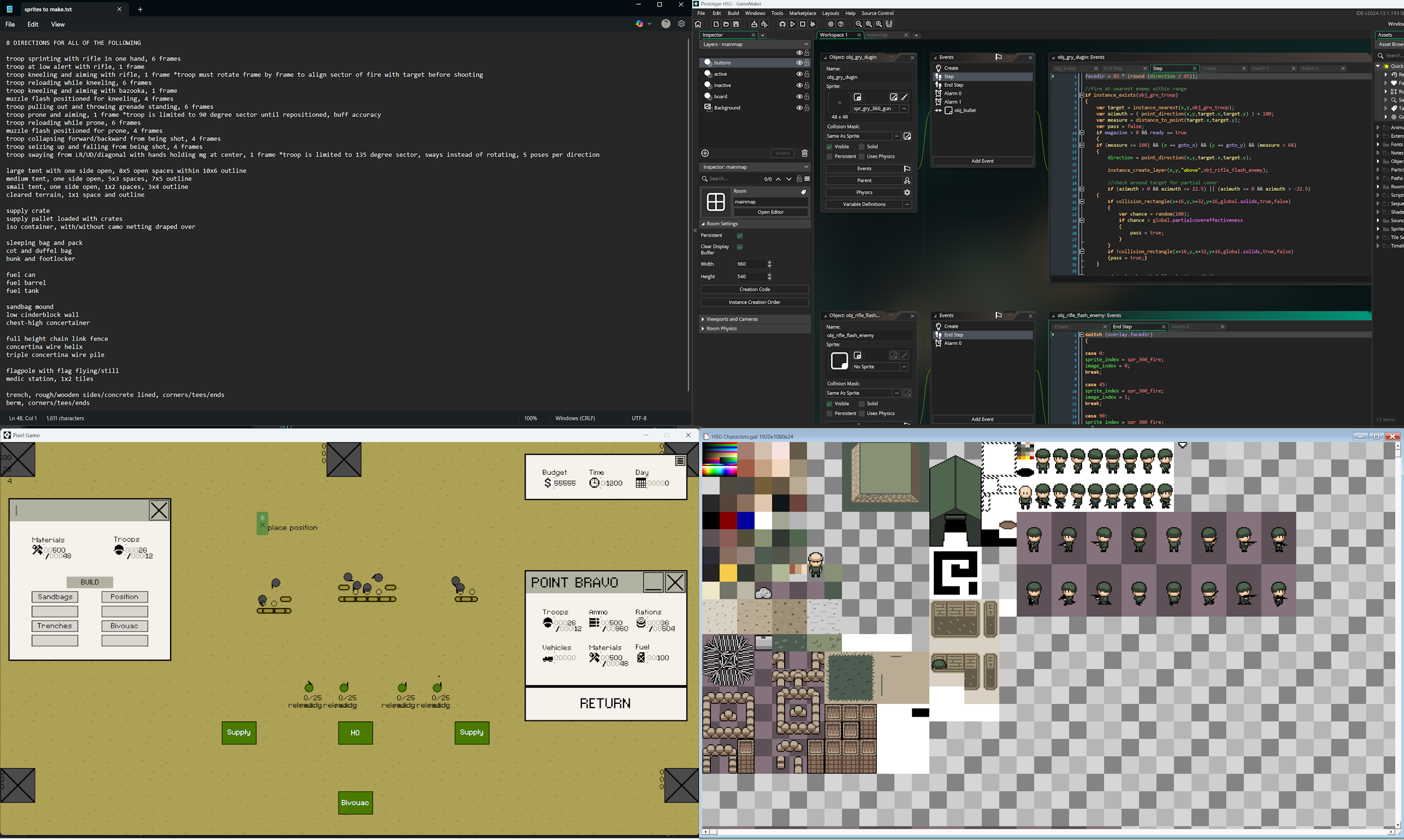Edit collision mask icon for obj_gry_dugin
Screen dimensions: 1404x840
tap(907, 136)
